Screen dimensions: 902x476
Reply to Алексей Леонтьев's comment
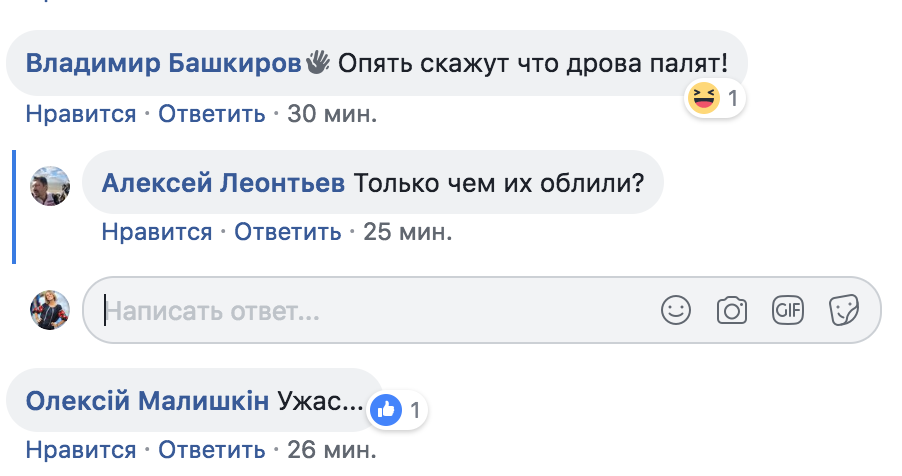point(288,233)
